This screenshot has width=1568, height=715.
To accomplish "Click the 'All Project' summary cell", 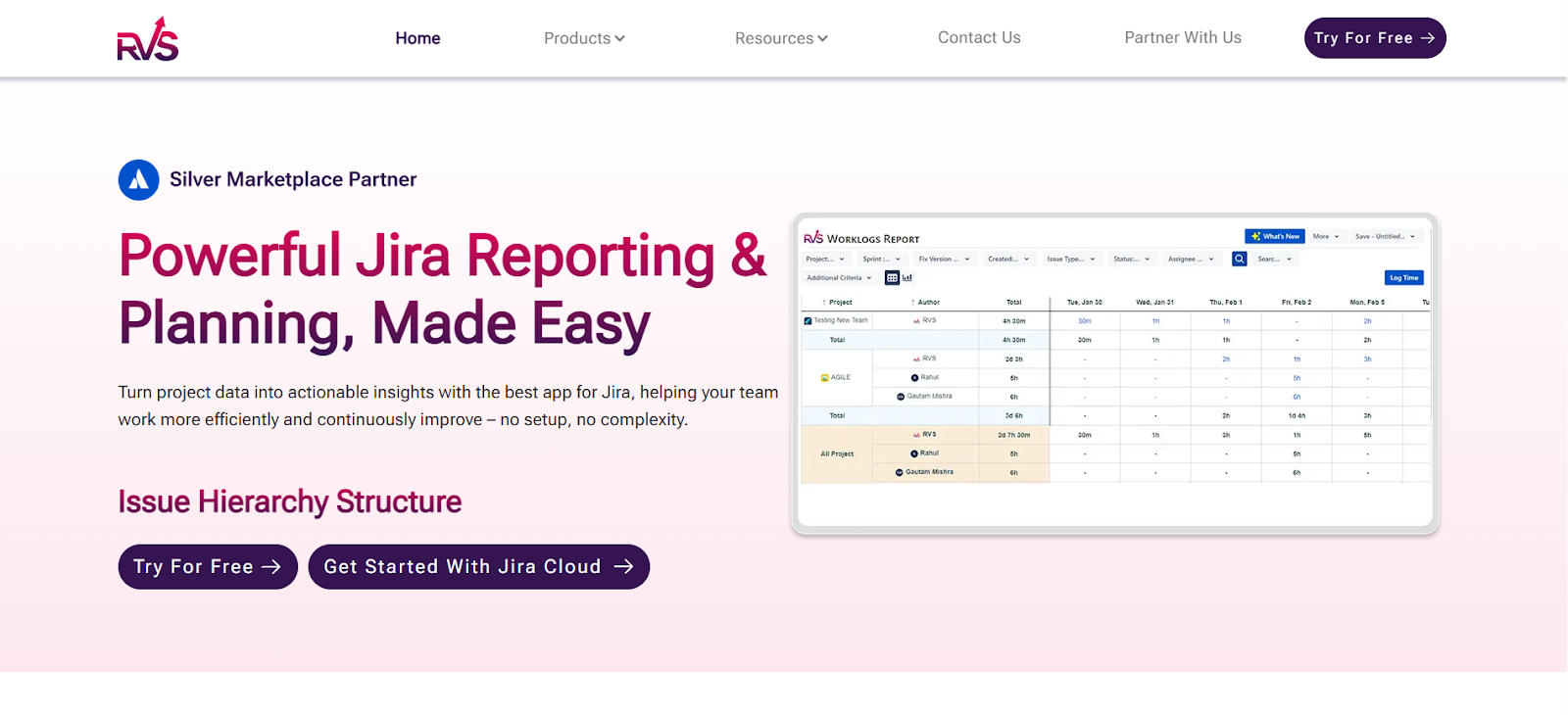I will [x=837, y=453].
